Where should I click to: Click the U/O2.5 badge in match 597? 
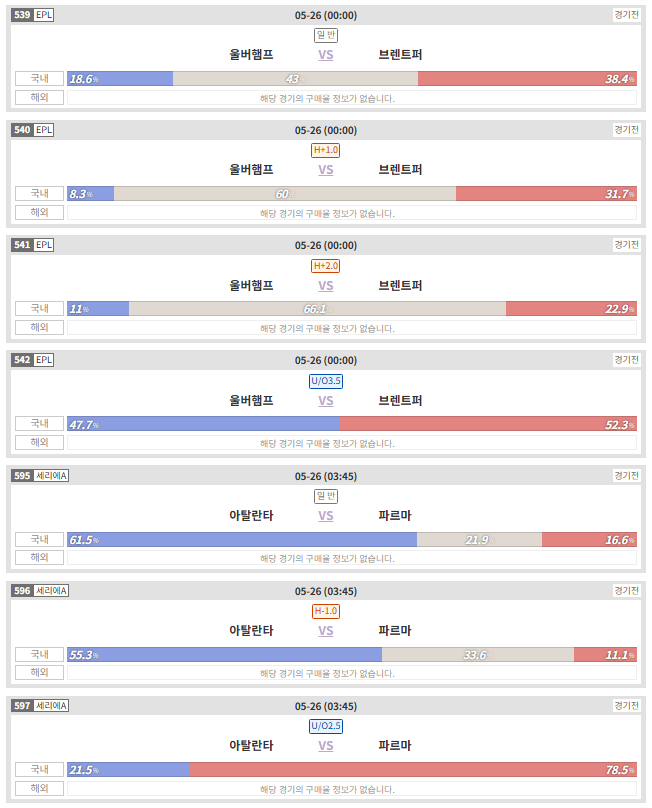click(326, 726)
